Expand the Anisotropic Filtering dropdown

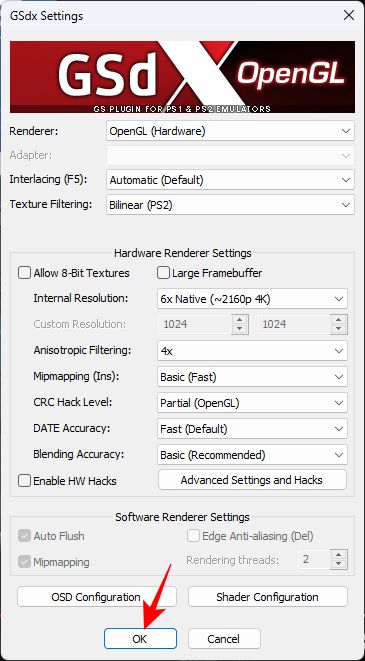[252, 351]
